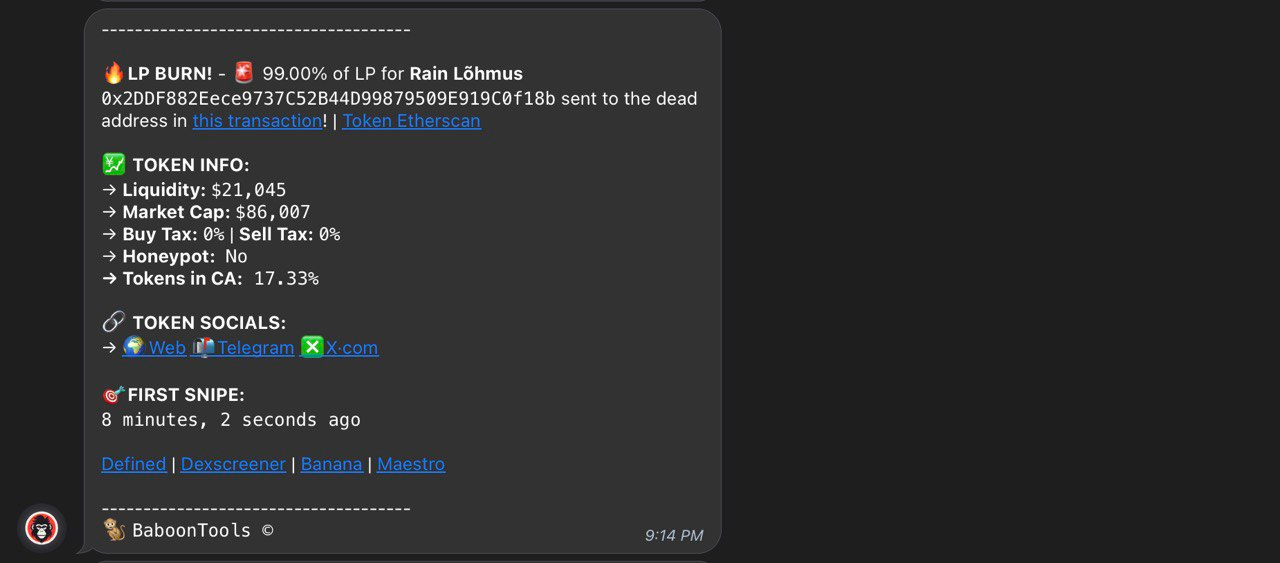The image size is (1280, 563).
Task: Click the monkey emoji beside BaboonTools
Action: click(114, 530)
